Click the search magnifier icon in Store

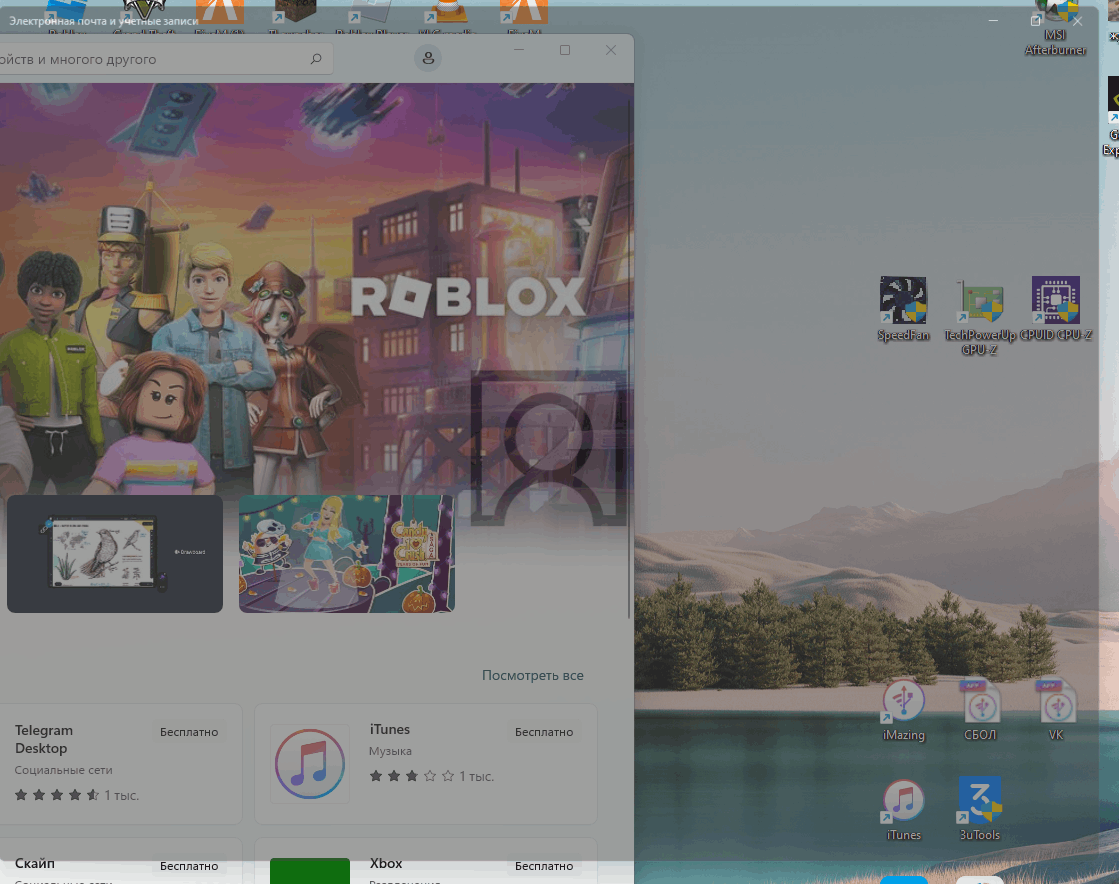click(x=316, y=59)
